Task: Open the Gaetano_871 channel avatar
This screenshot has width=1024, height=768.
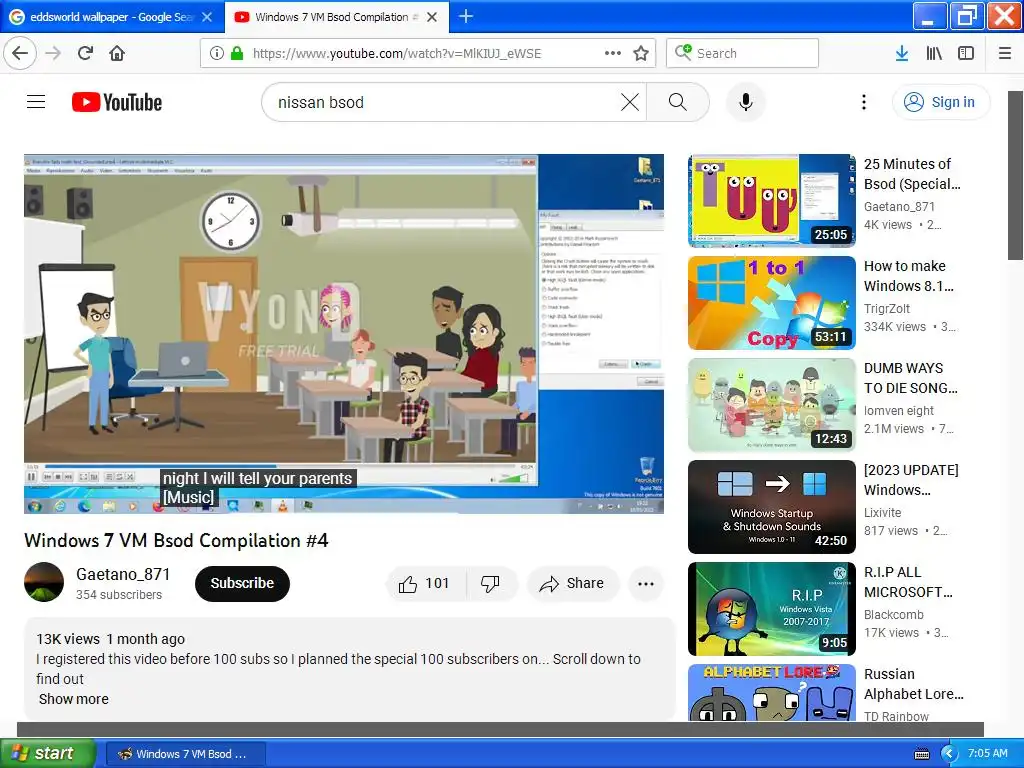Action: (x=44, y=582)
